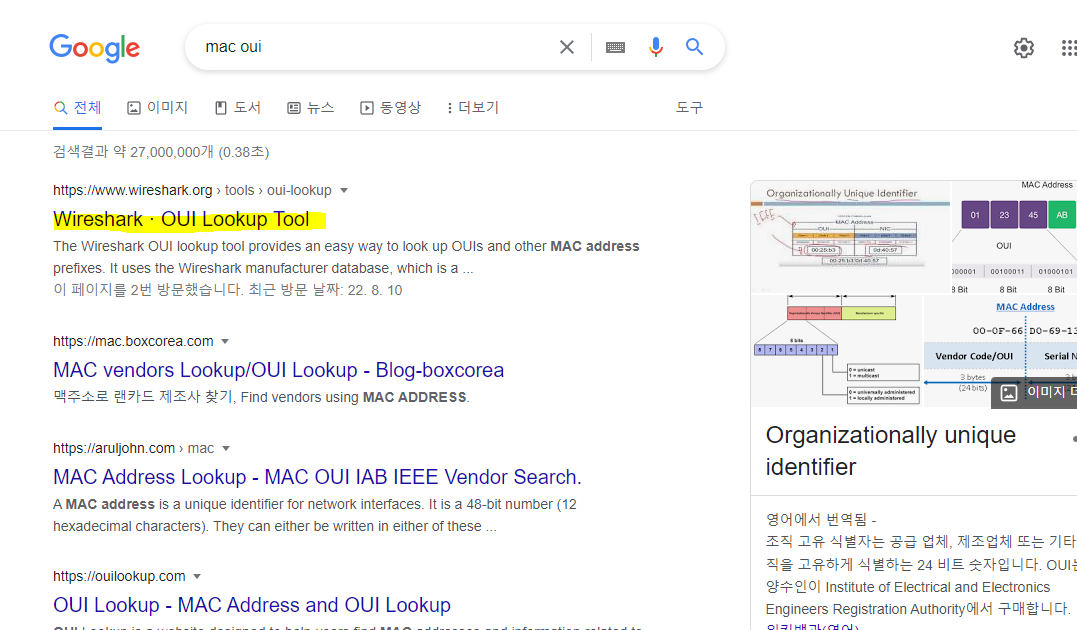The height and width of the screenshot is (630, 1077).
Task: Click the 'Organizationally unique identifier' panel title
Action: pos(891,451)
